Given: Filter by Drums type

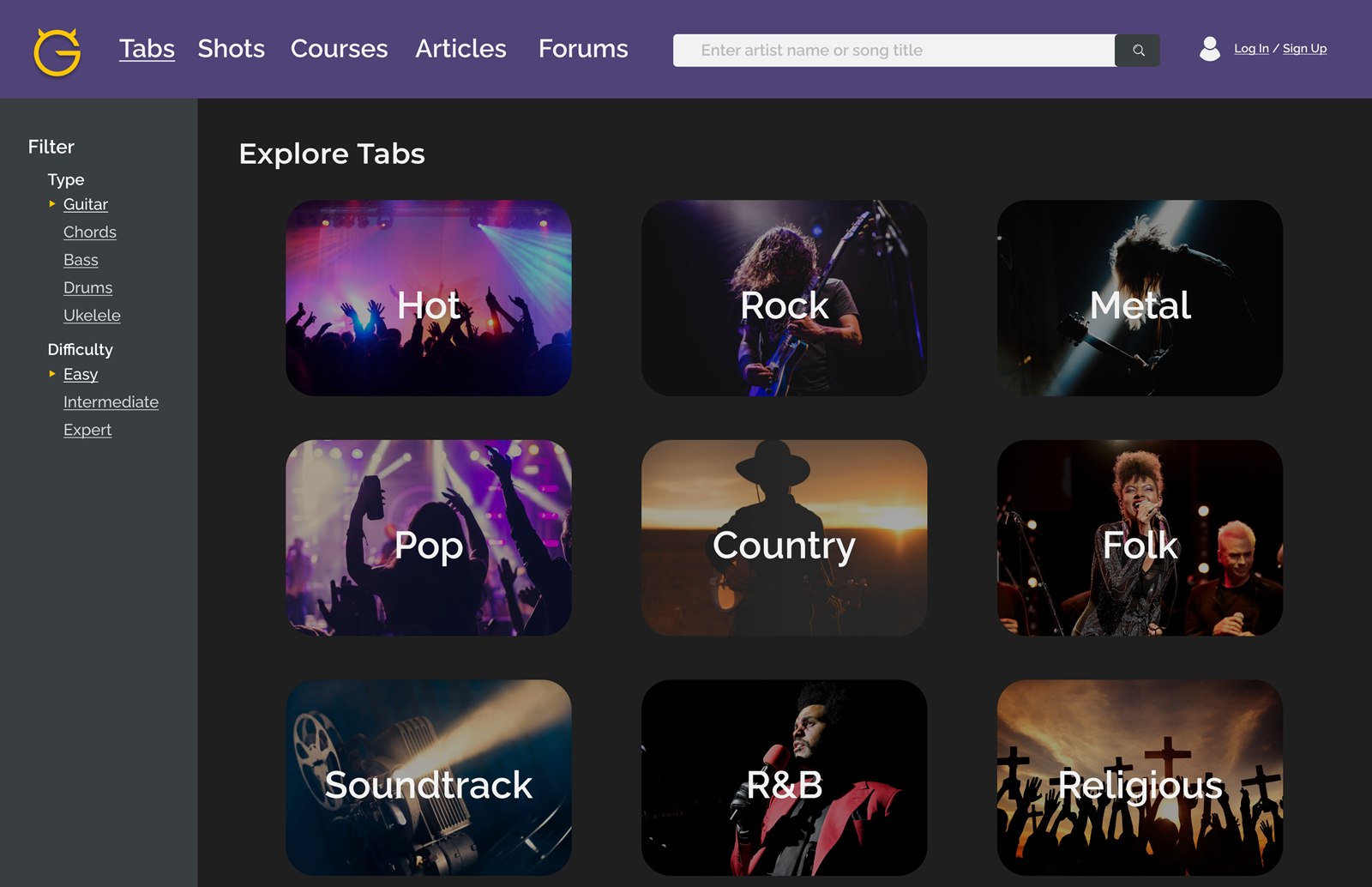Looking at the screenshot, I should 87,287.
